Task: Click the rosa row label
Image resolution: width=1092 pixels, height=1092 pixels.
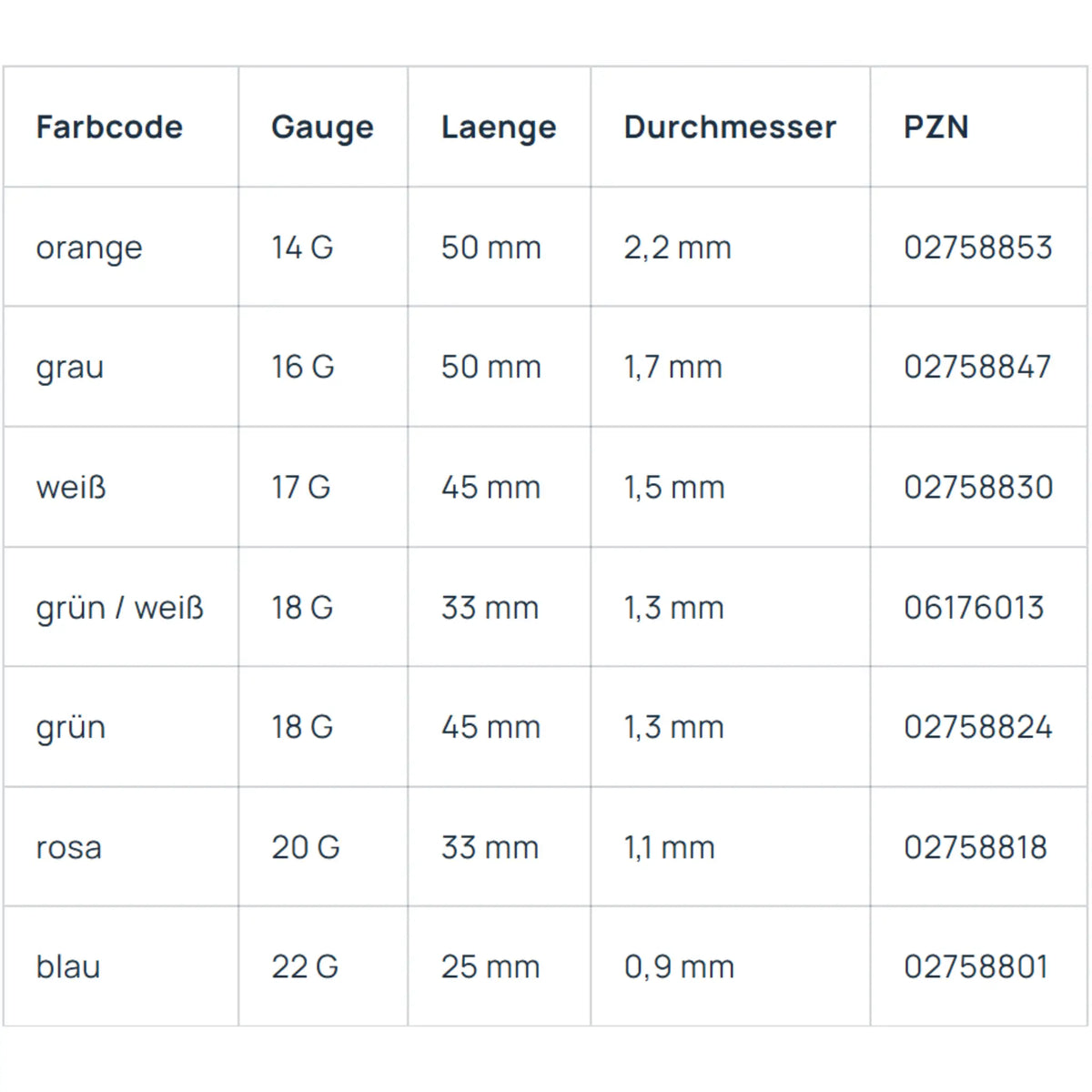Action: point(69,847)
